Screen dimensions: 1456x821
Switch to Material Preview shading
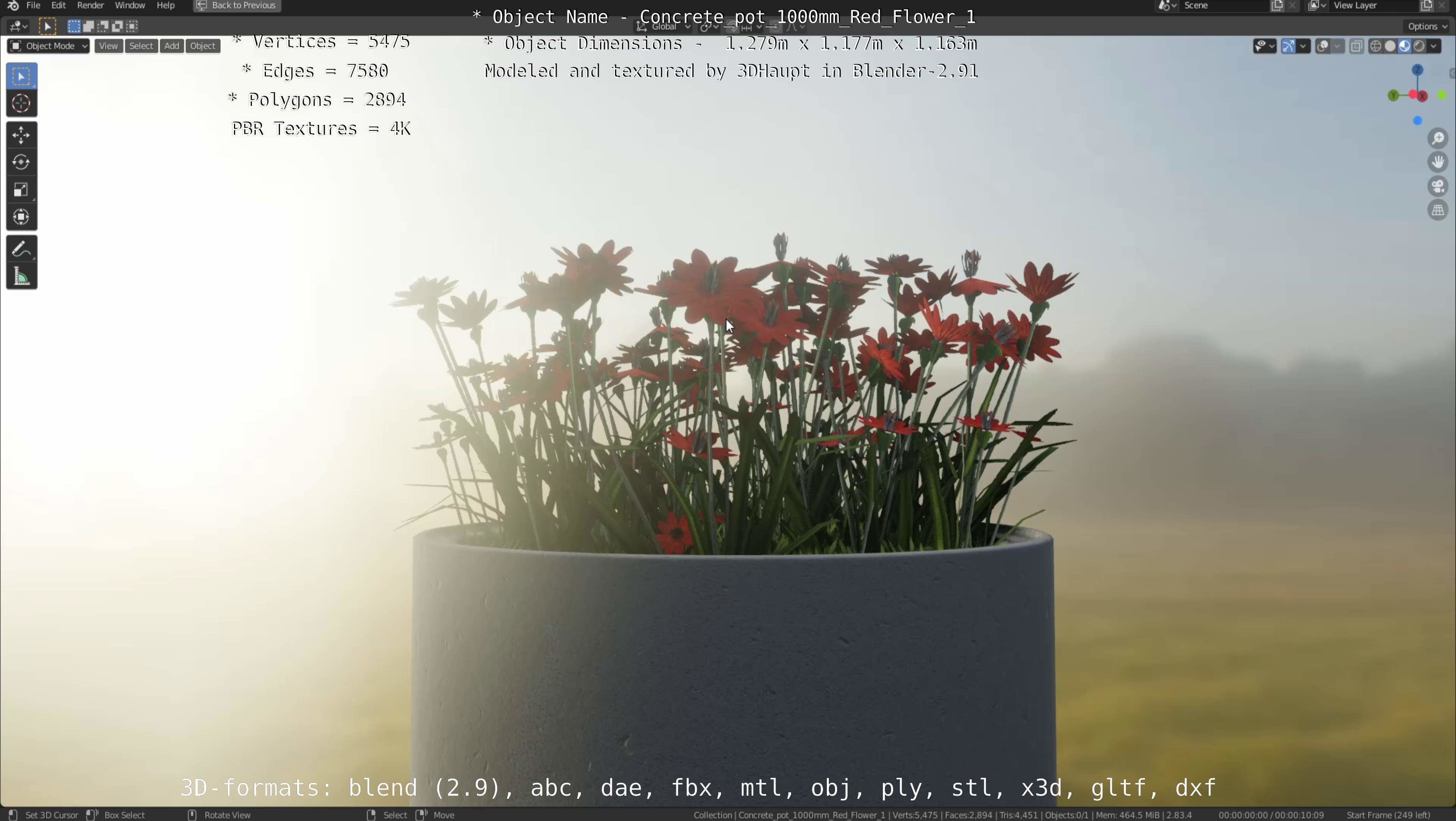click(x=1405, y=46)
